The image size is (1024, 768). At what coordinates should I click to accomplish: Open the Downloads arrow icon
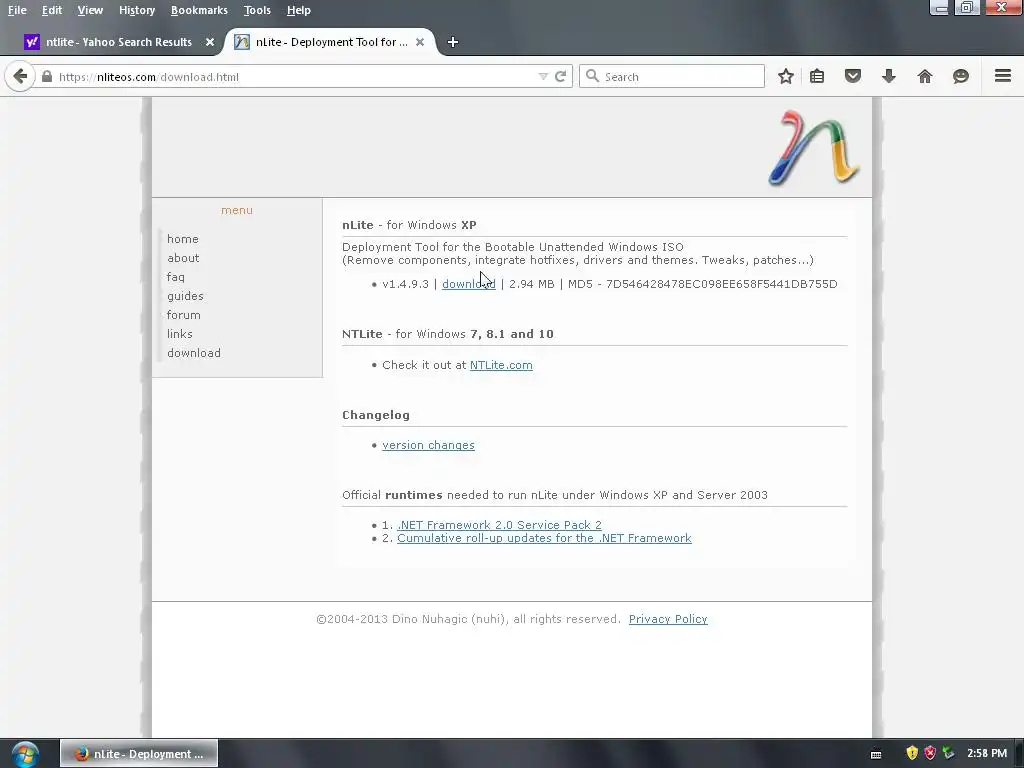889,76
